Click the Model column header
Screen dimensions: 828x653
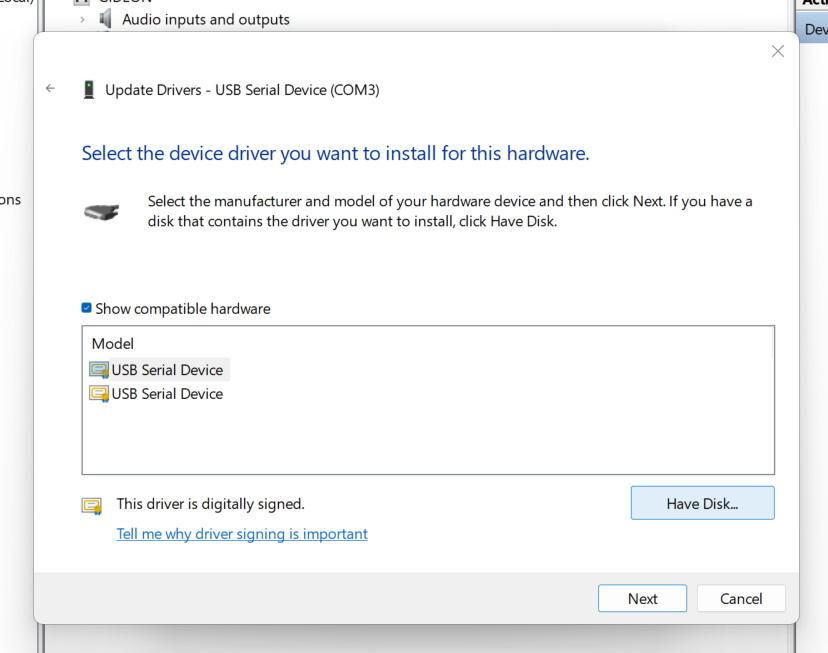[x=113, y=344]
